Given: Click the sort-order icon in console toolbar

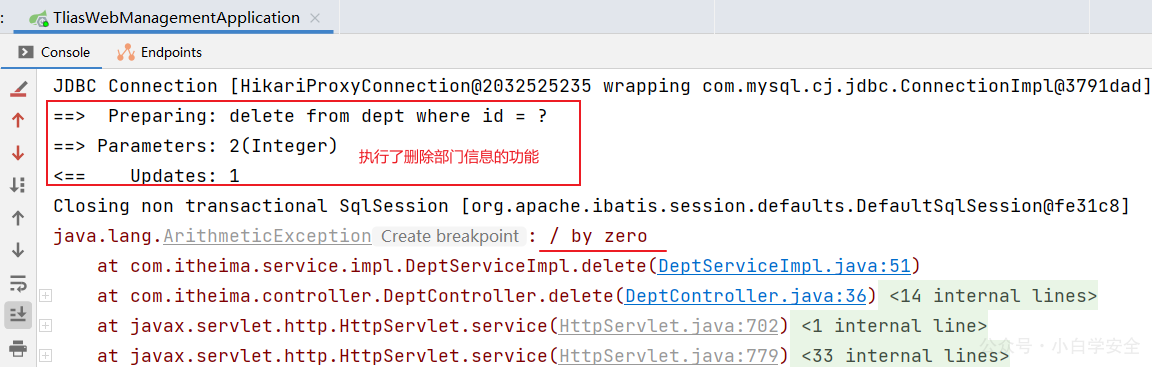Looking at the screenshot, I should click(18, 185).
